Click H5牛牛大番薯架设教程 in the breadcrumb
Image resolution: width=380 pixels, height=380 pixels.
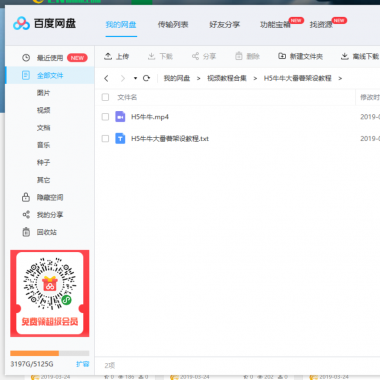(297, 78)
